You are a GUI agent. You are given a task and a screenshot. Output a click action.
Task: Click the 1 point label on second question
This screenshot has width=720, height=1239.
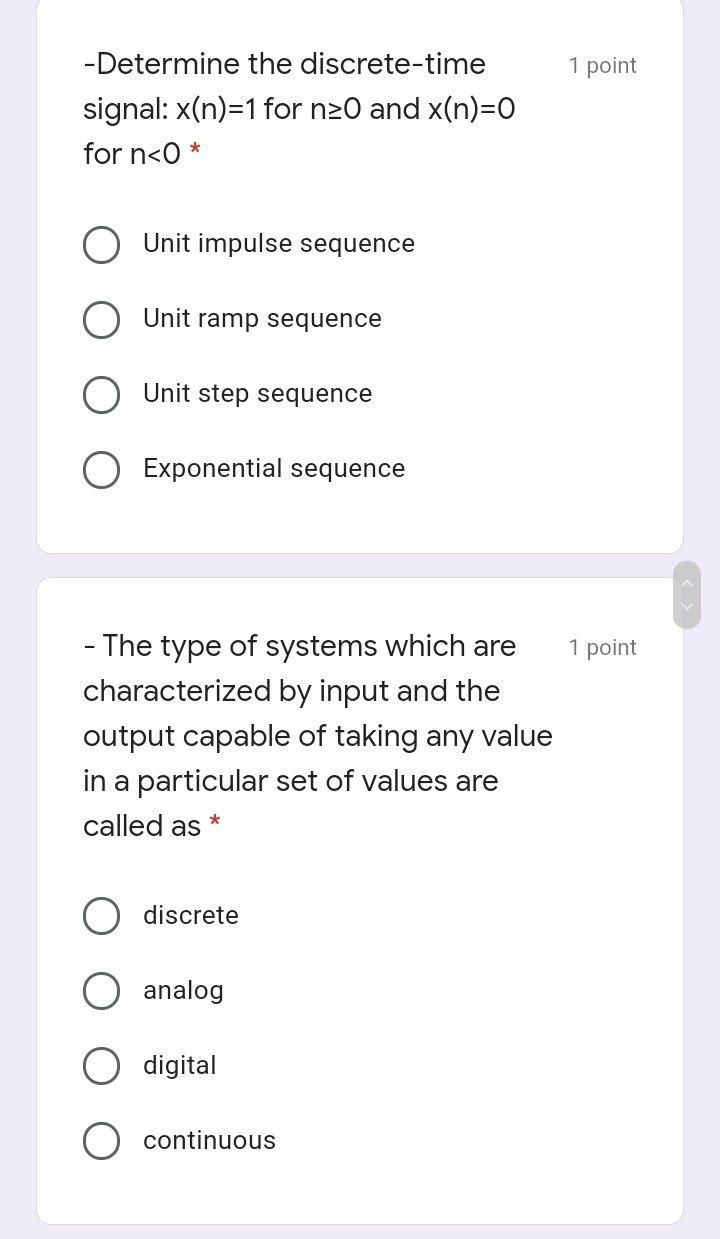coord(602,647)
